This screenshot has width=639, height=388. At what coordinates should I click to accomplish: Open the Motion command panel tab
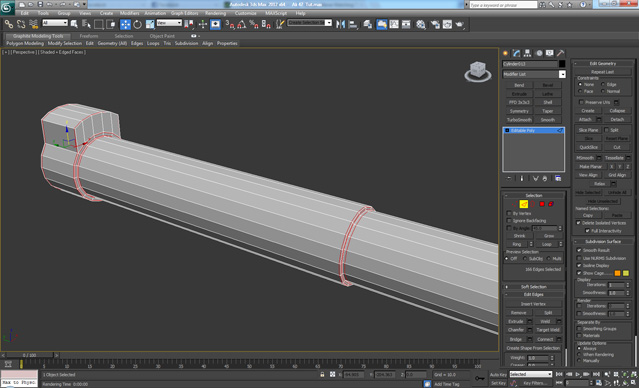(539, 53)
